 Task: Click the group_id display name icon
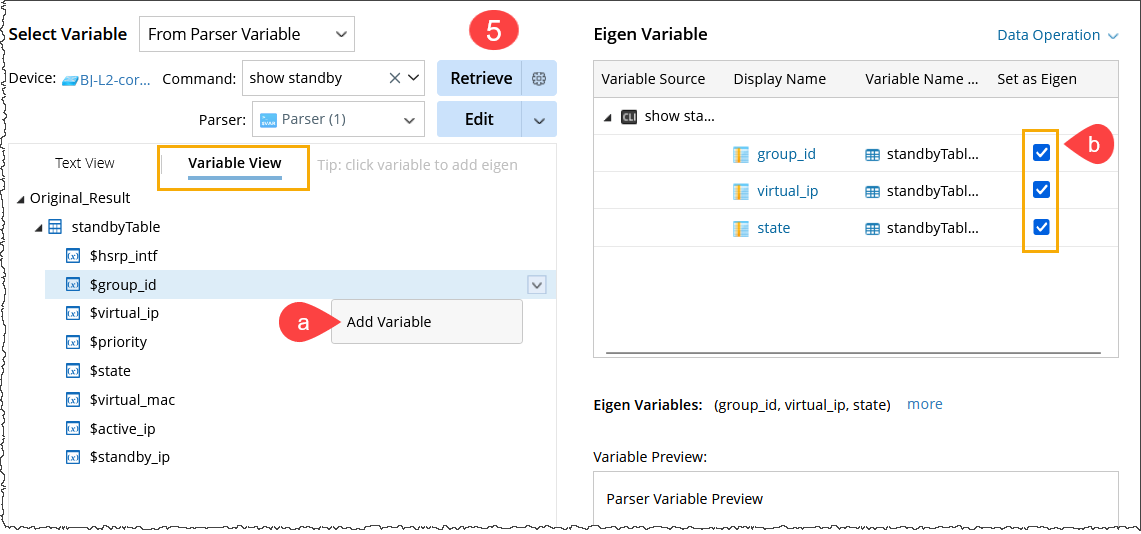(x=741, y=154)
